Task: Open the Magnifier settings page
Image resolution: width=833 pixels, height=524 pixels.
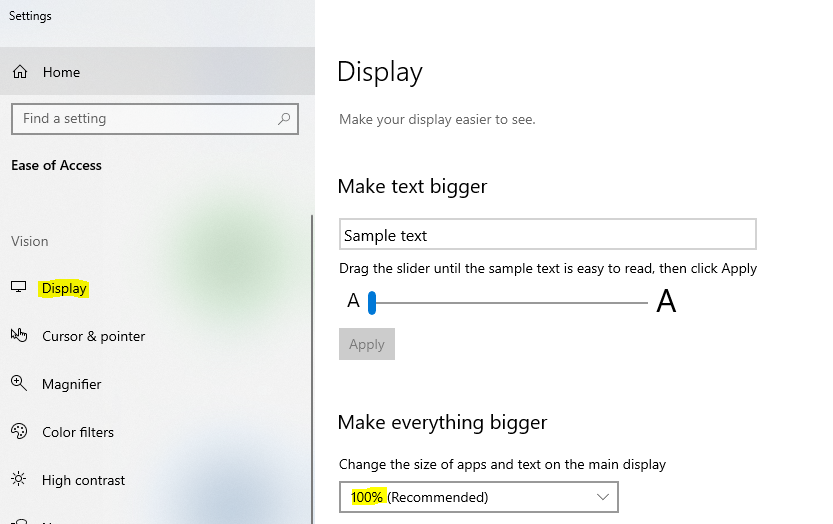Action: click(x=71, y=384)
